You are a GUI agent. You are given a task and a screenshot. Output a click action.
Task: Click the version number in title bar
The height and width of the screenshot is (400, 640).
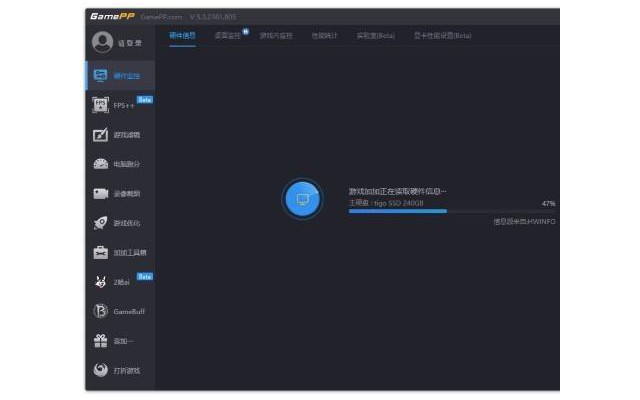213,17
